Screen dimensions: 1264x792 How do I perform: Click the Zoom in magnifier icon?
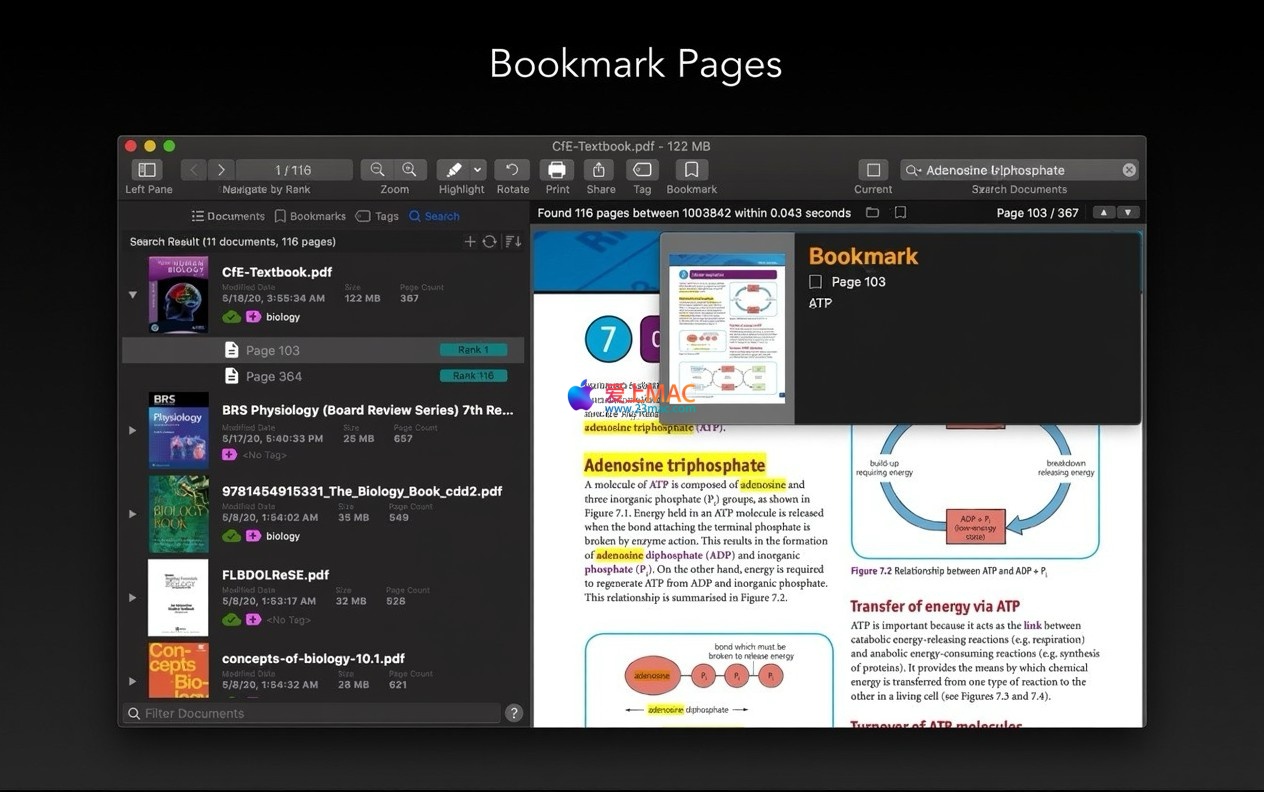(x=410, y=170)
